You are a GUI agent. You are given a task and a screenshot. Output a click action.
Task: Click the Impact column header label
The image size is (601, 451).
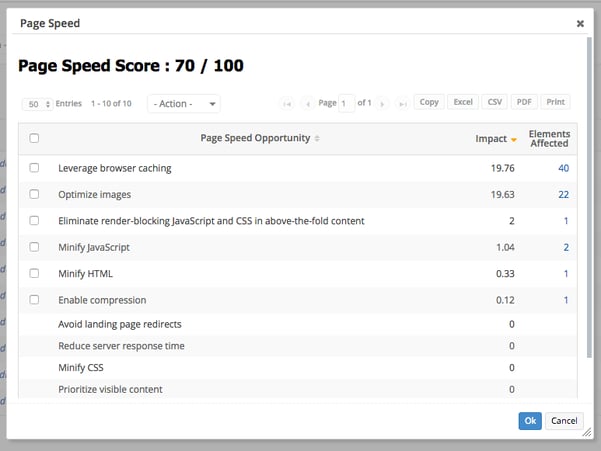coord(491,139)
